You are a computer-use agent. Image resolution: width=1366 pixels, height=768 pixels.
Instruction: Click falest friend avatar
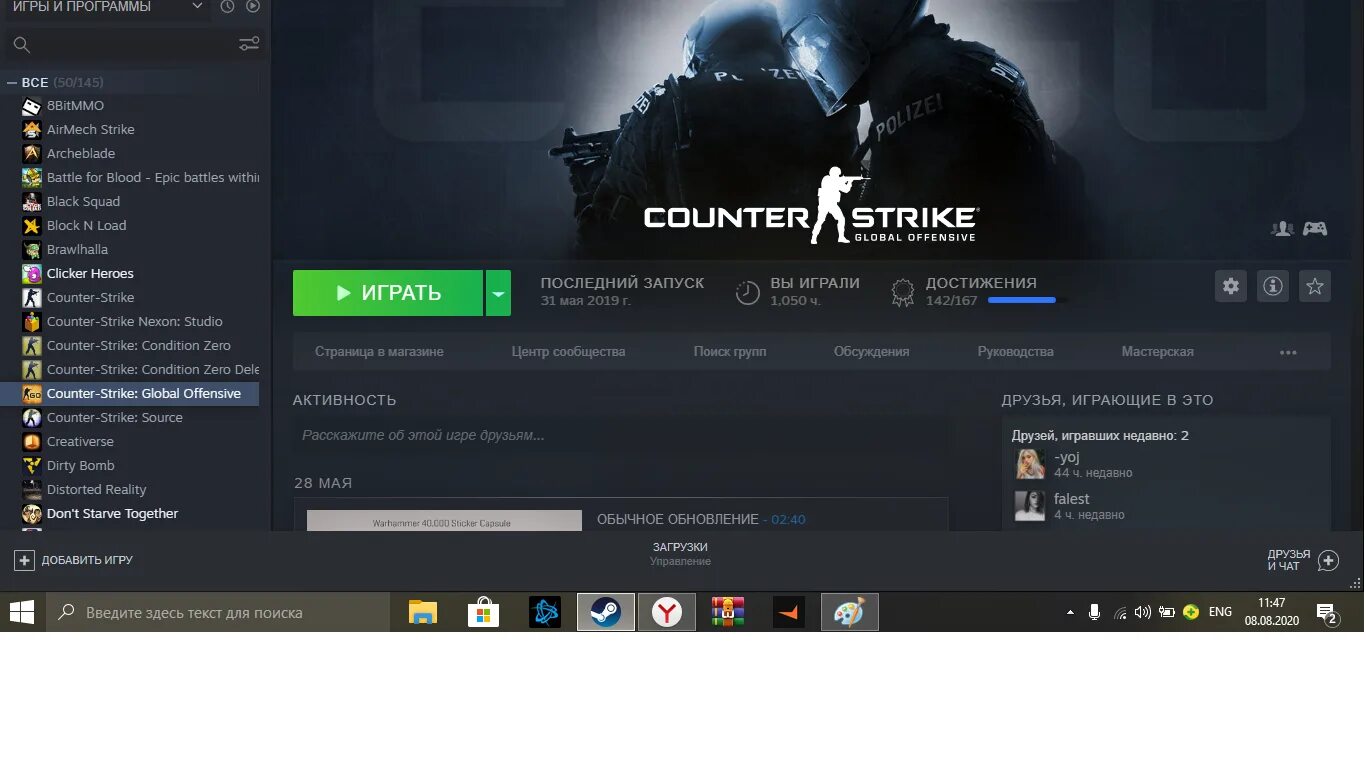point(1030,506)
